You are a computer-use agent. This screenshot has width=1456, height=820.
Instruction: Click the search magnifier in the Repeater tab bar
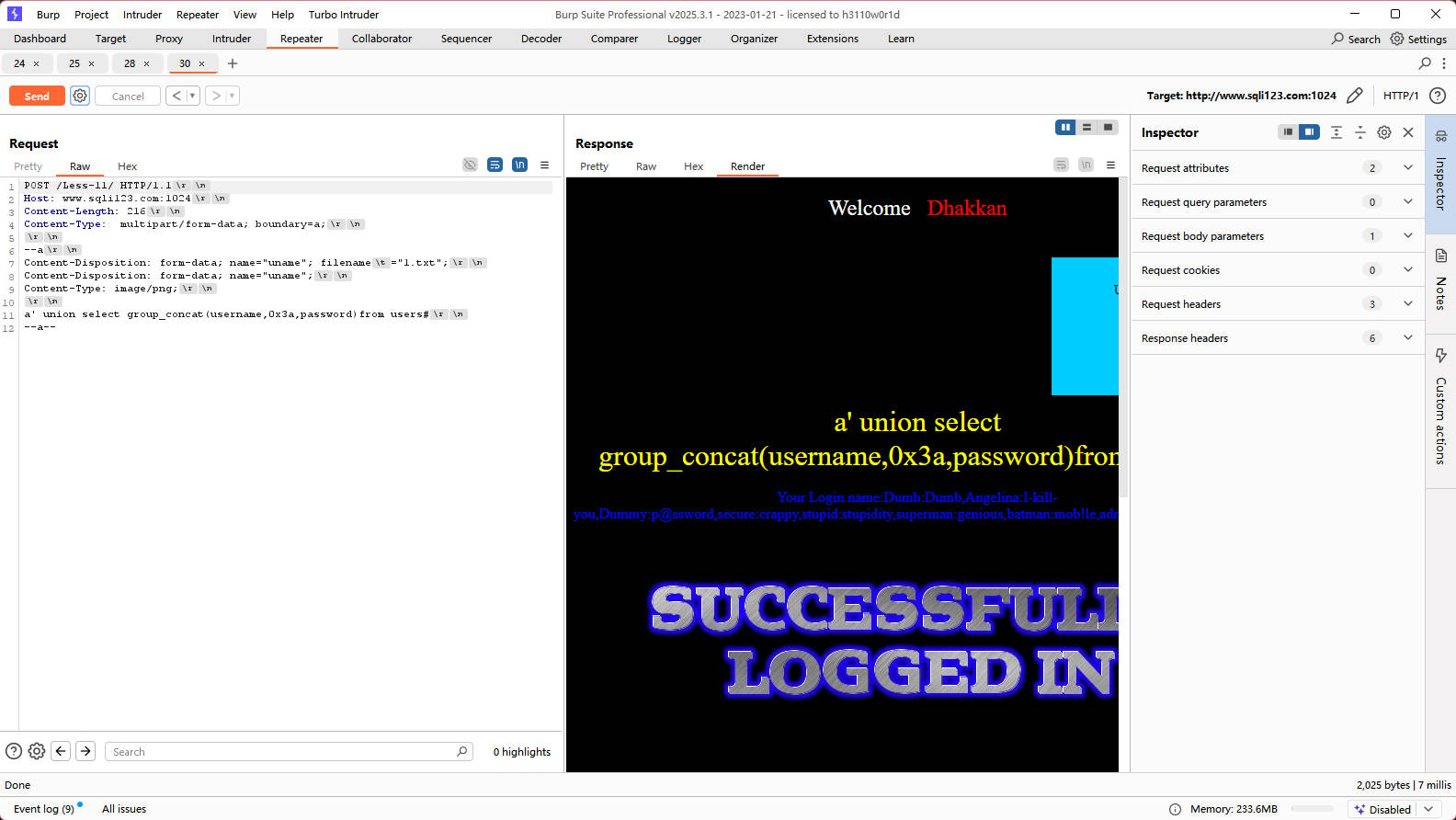click(1425, 63)
